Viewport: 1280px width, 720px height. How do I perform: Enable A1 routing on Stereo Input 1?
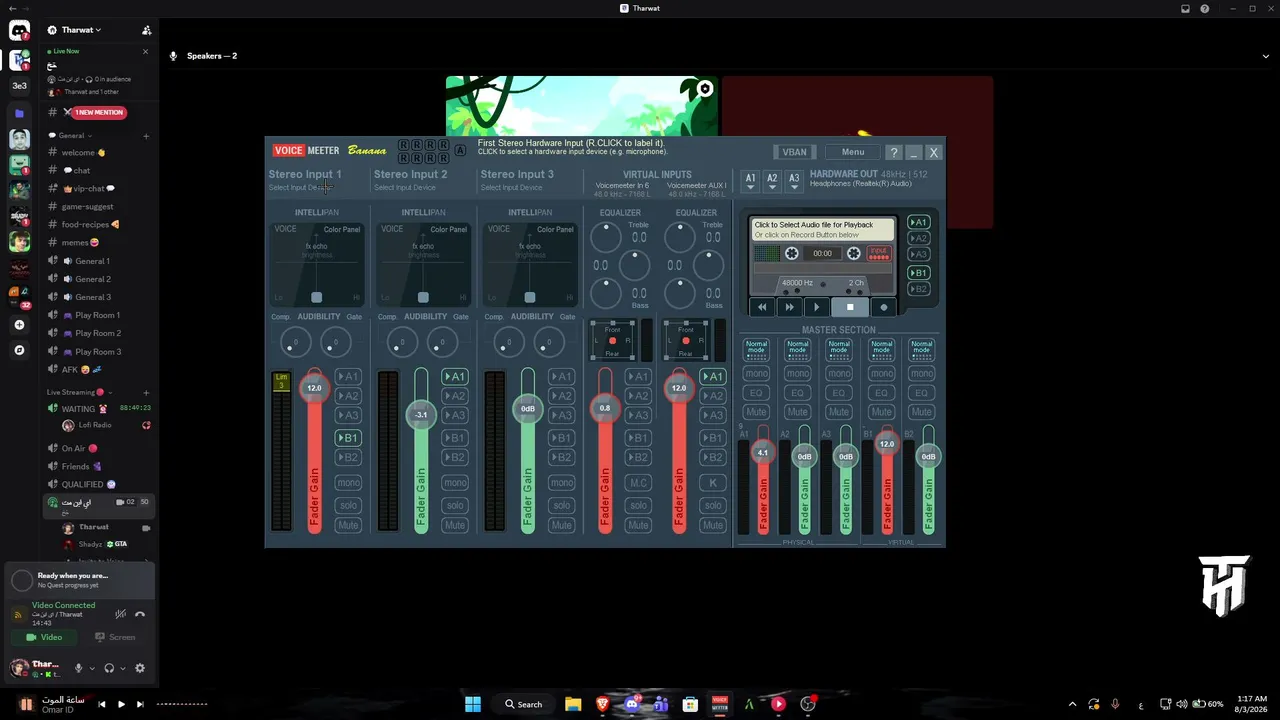click(348, 377)
